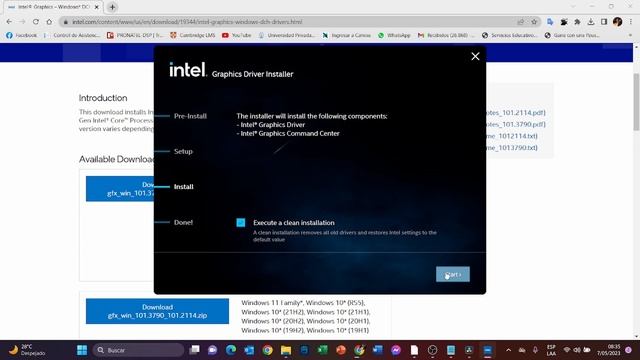
Task: Open the Ingresar a Canvas bookmark
Action: pos(347,36)
